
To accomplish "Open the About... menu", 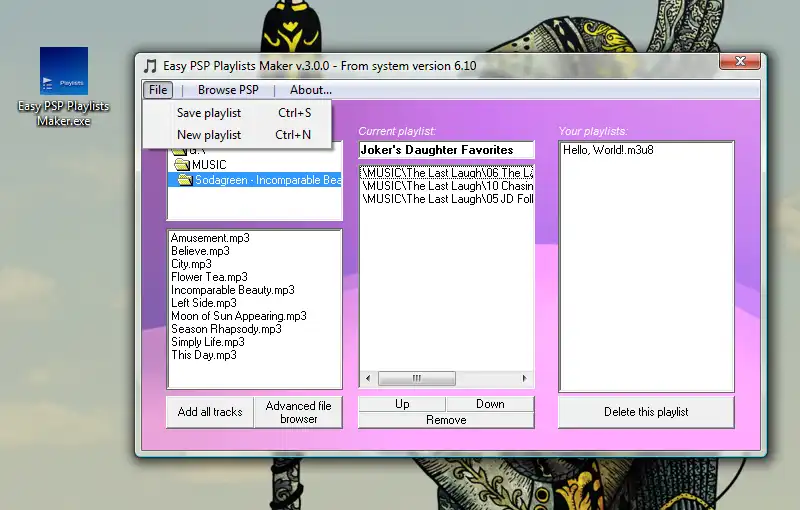I will (x=311, y=90).
